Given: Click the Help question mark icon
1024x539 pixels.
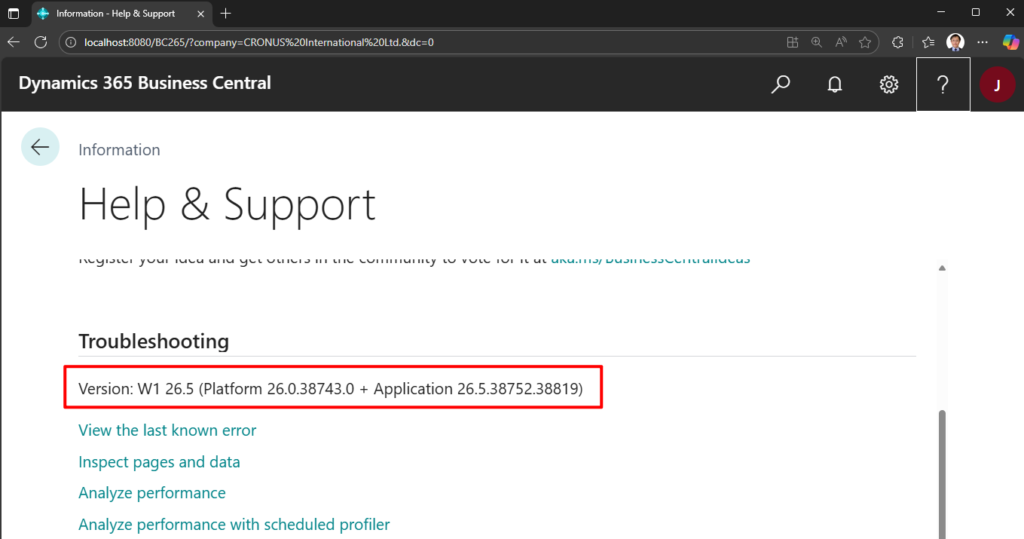Looking at the screenshot, I should [942, 84].
